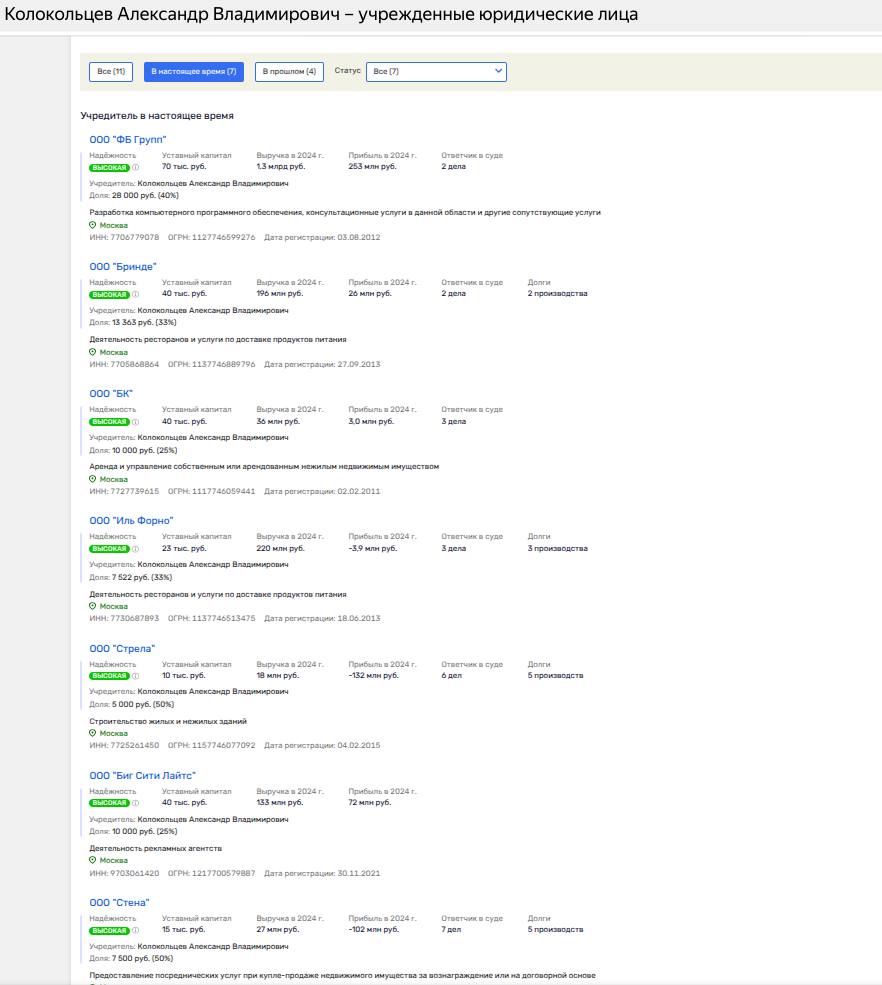The image size is (882, 985).
Task: Open the ООО "ФБ Групп" company page
Action: pyautogui.click(x=127, y=140)
